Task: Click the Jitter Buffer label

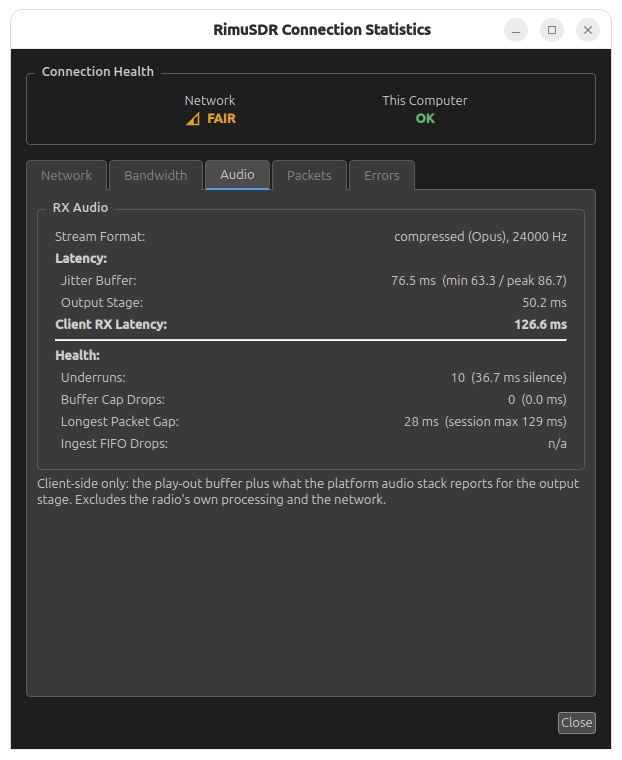Action: (98, 281)
